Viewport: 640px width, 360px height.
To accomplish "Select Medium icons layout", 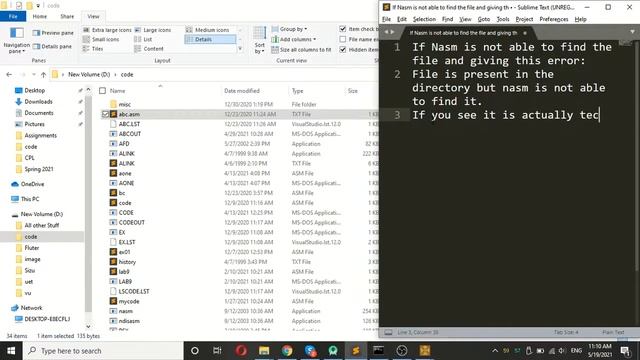I will (x=208, y=30).
